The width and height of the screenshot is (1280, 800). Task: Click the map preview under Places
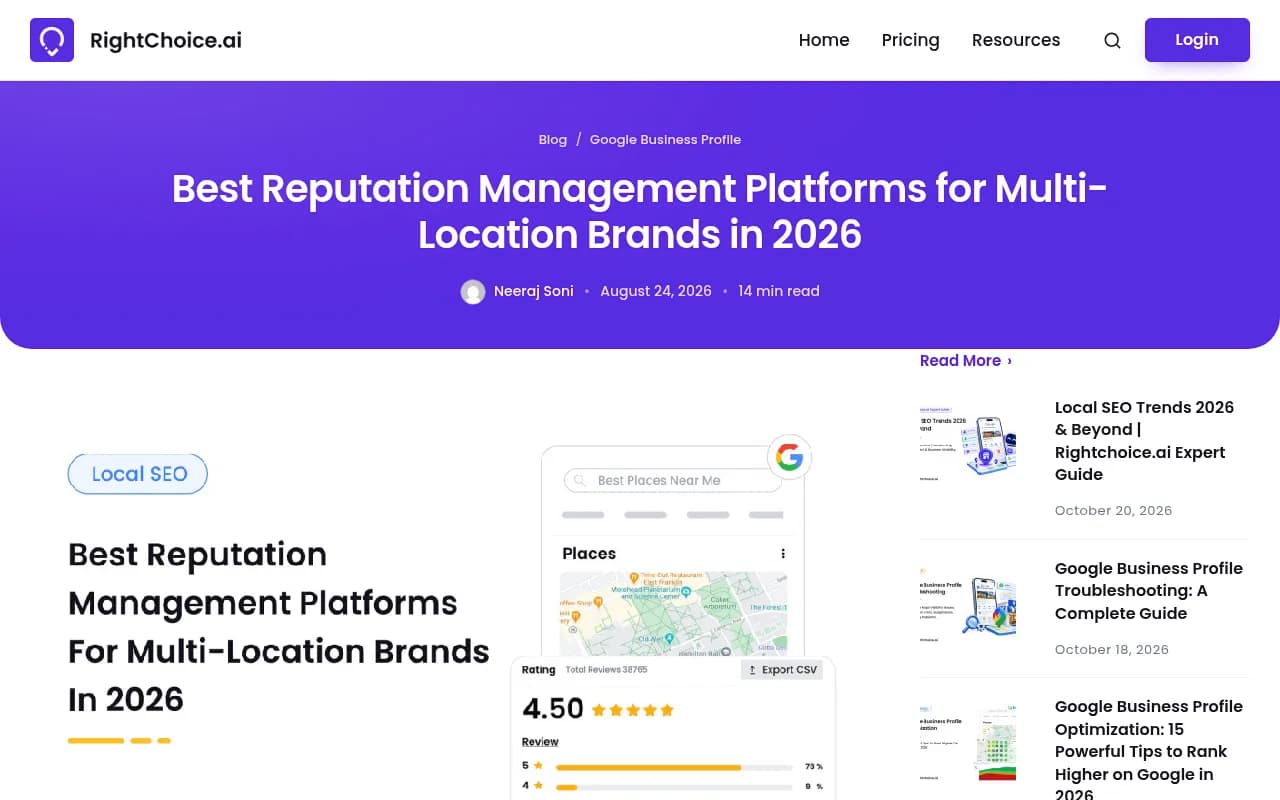[673, 613]
